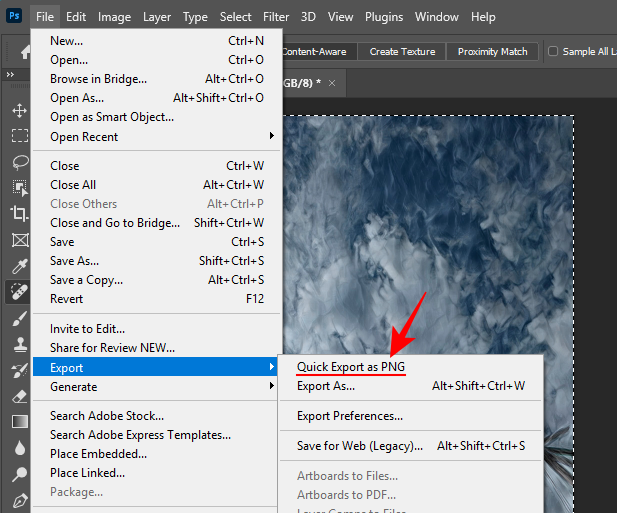Select the Dodge tool
This screenshot has width=617, height=513.
(19, 474)
